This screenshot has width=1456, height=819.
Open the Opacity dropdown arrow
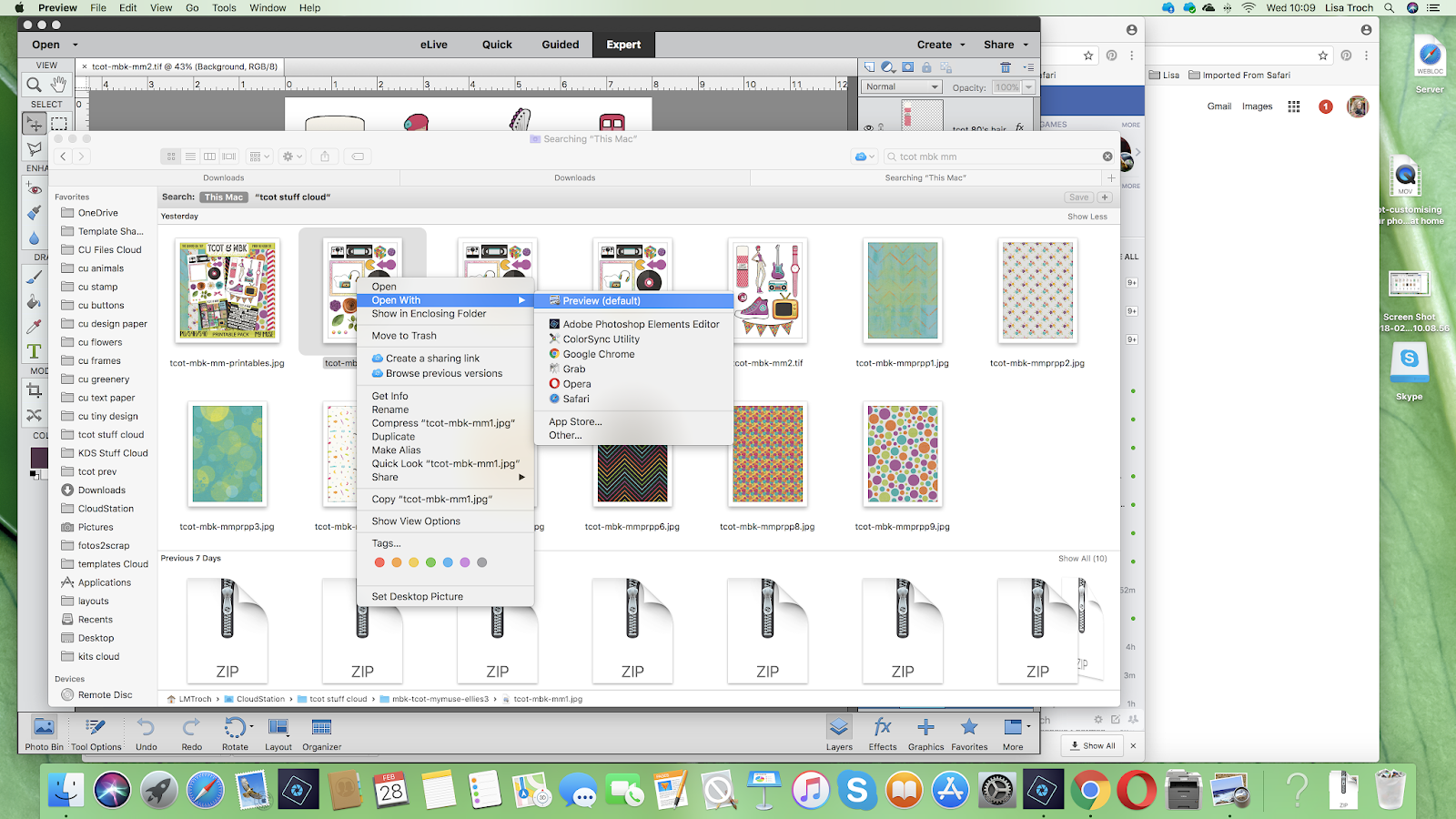(1028, 87)
